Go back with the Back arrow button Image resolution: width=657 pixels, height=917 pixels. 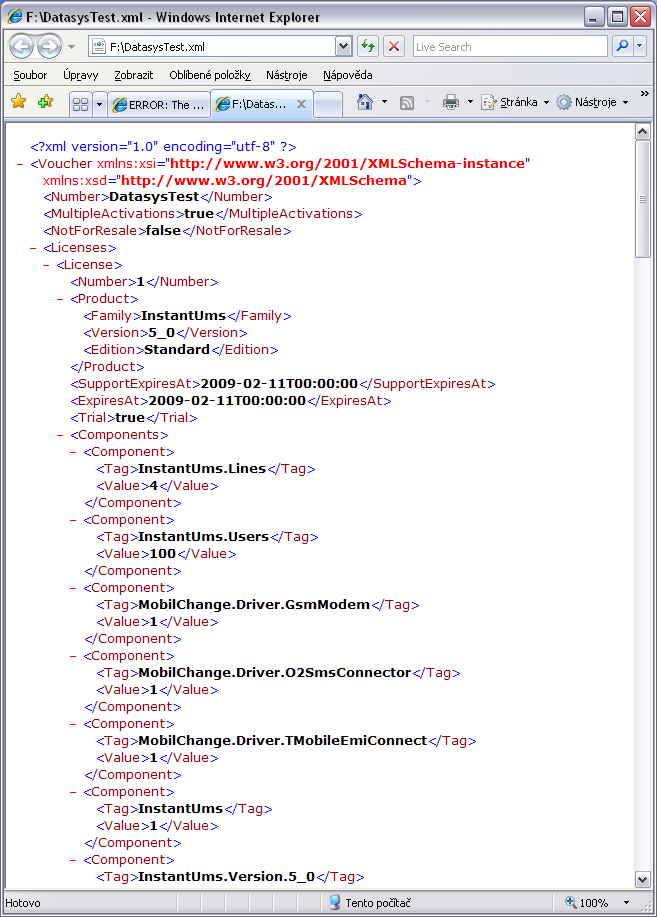[22, 47]
